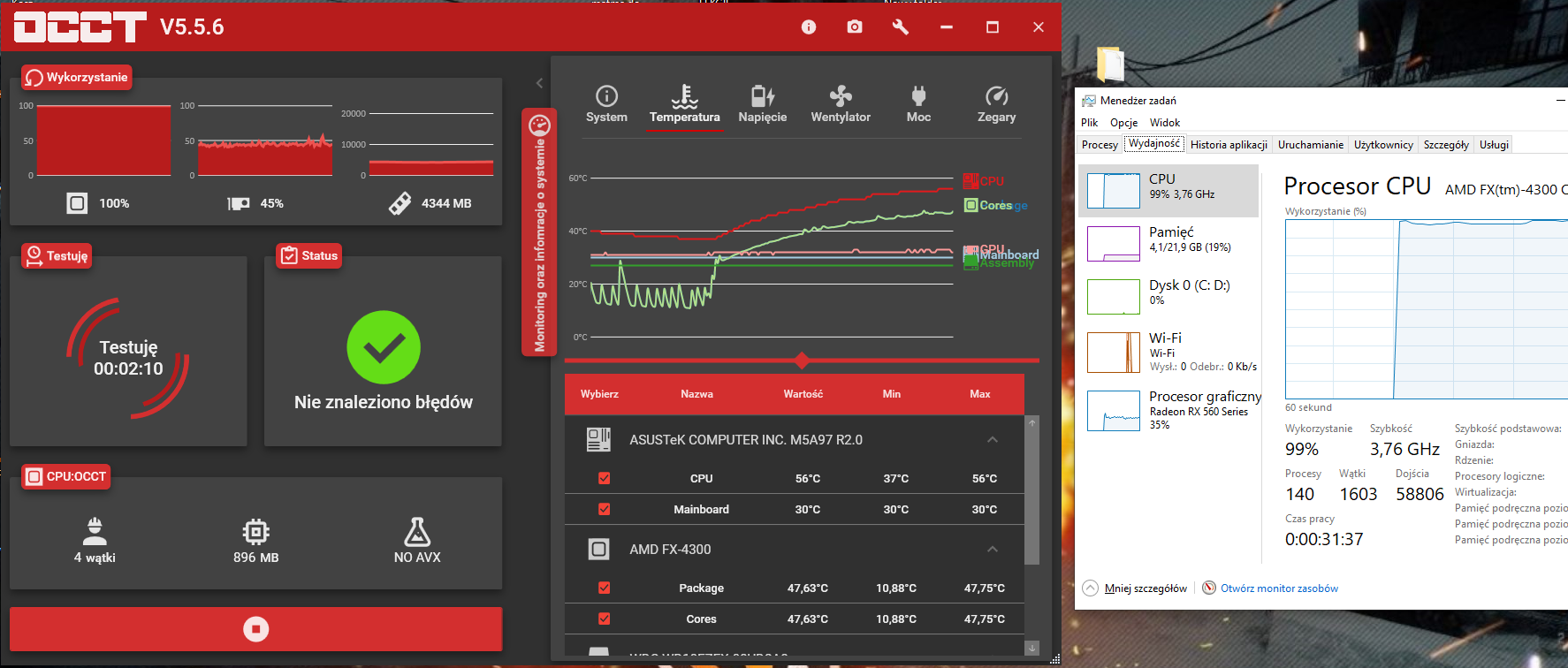This screenshot has height=668, width=1568.
Task: Click the Max column header
Action: [x=980, y=394]
